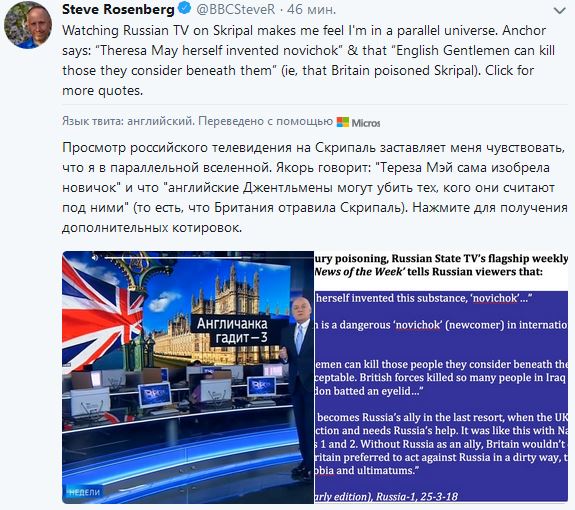Click the Micros translator attribution text
This screenshot has height=510, width=575.
(x=366, y=122)
